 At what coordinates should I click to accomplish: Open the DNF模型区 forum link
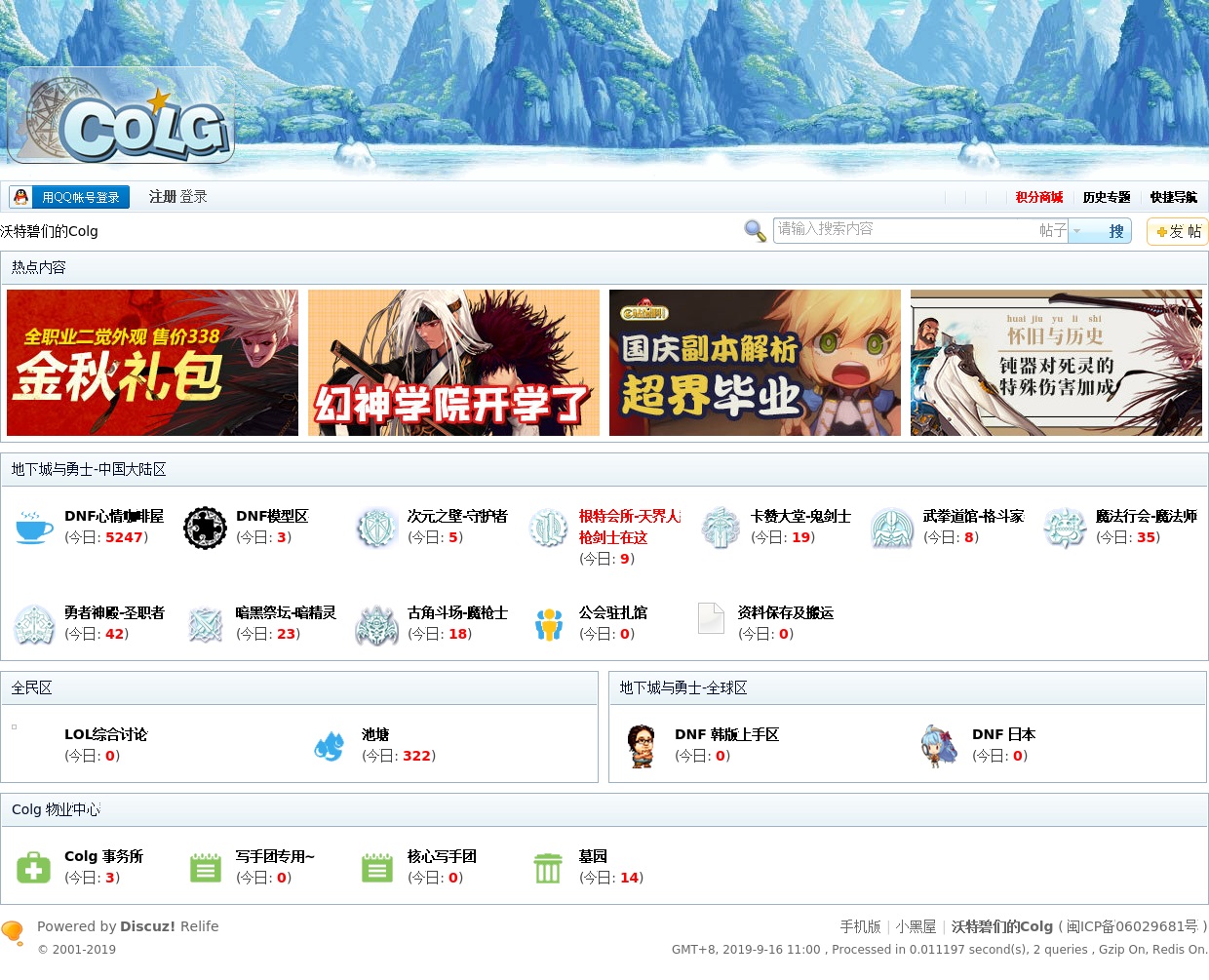(272, 516)
